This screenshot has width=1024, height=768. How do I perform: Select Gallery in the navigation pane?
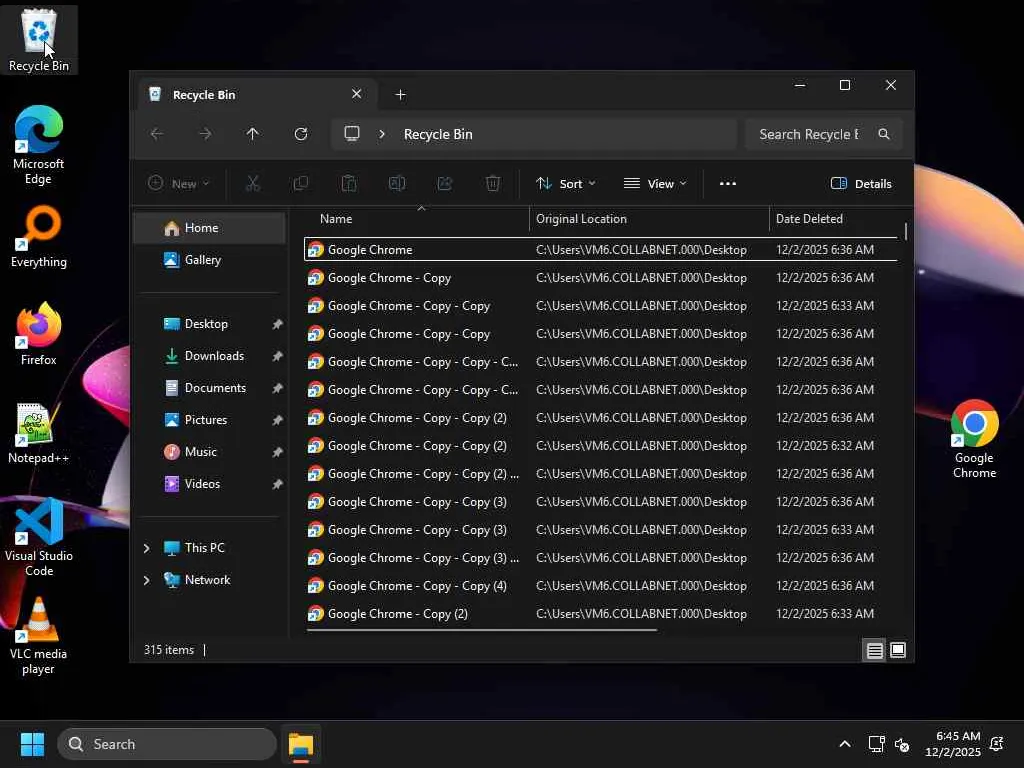[x=209, y=260]
